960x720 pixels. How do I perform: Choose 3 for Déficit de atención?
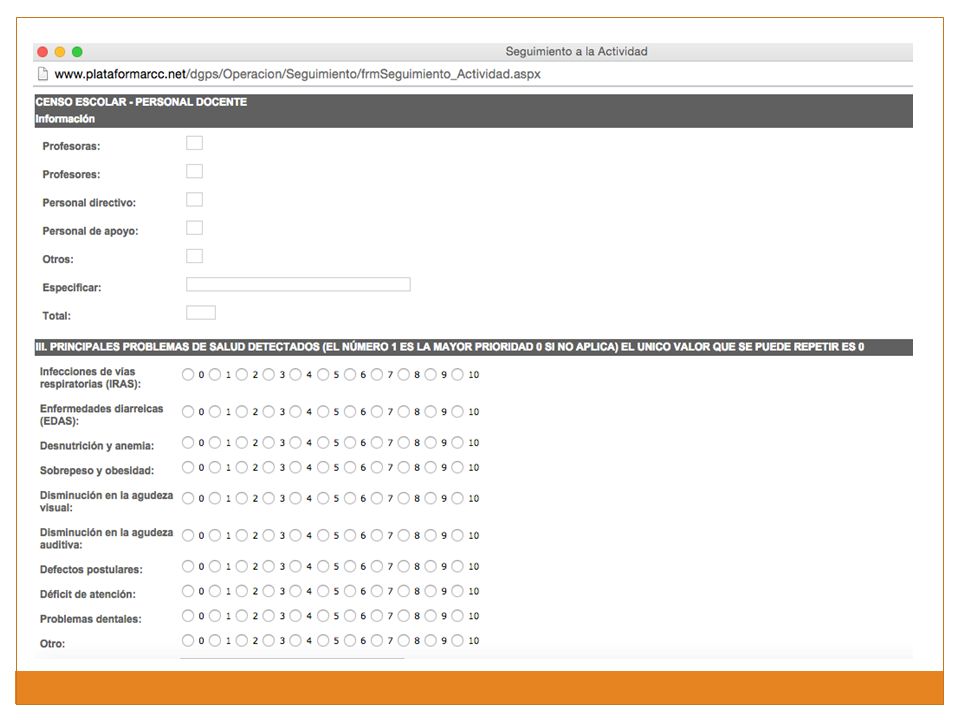269,591
